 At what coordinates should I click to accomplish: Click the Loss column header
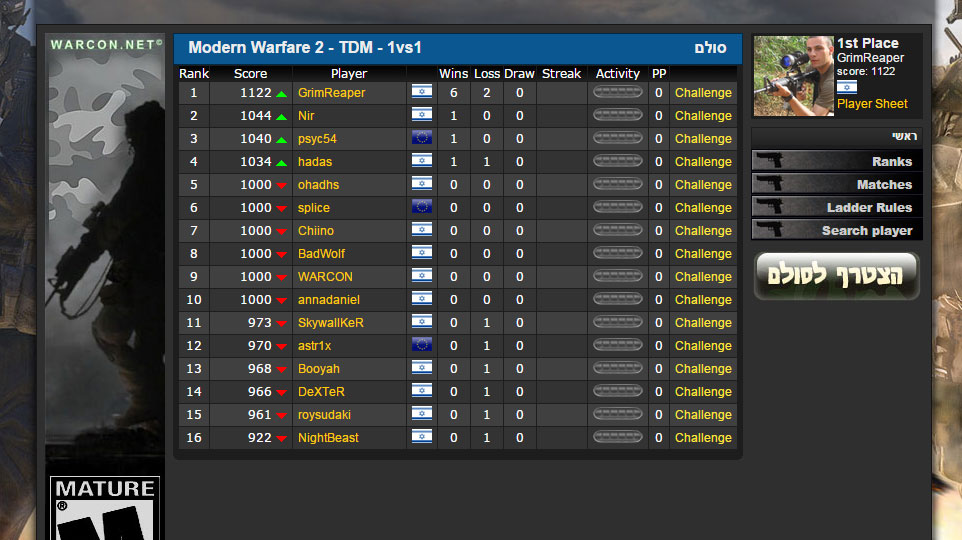coord(487,74)
